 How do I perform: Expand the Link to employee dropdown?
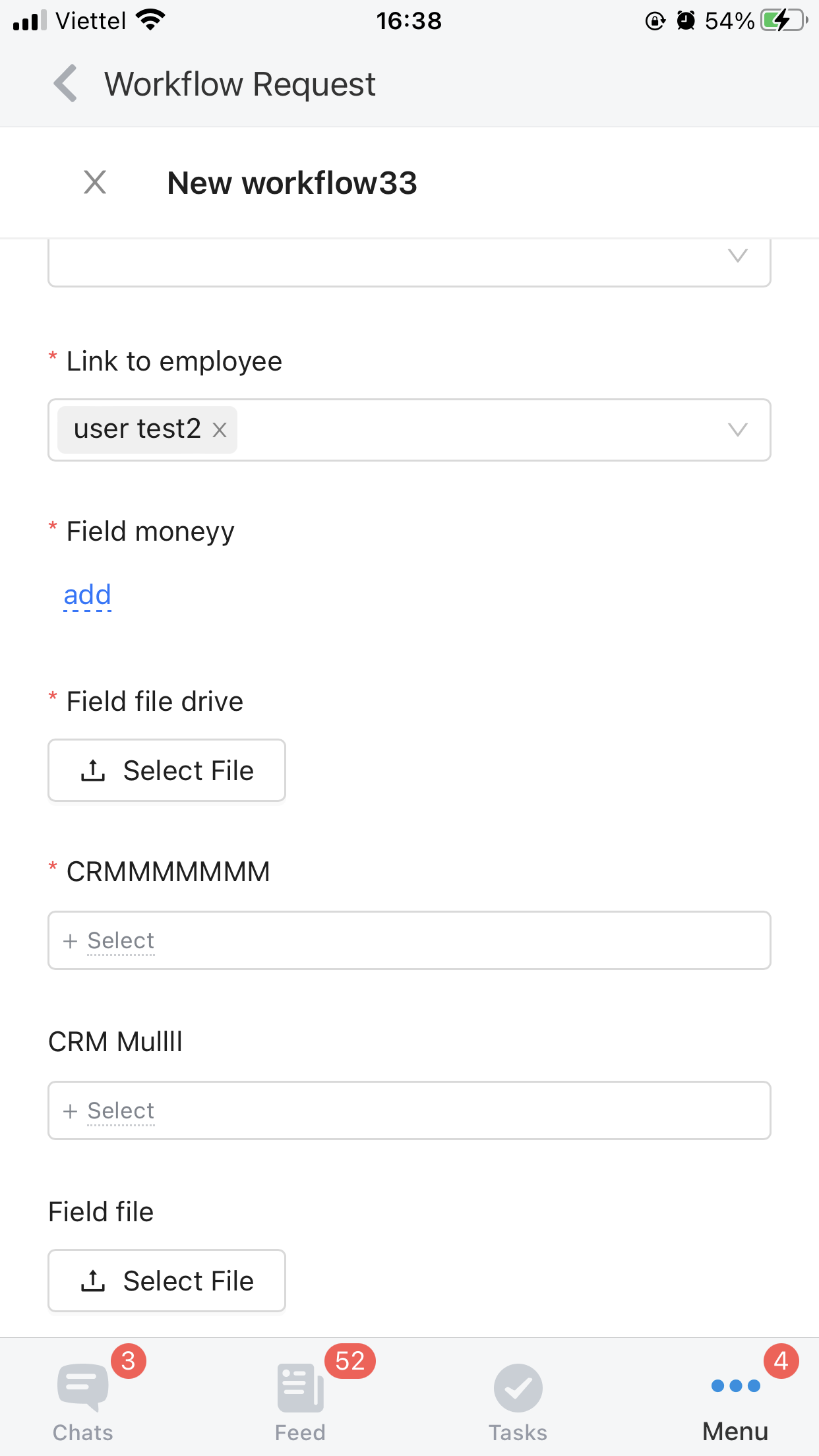click(737, 430)
